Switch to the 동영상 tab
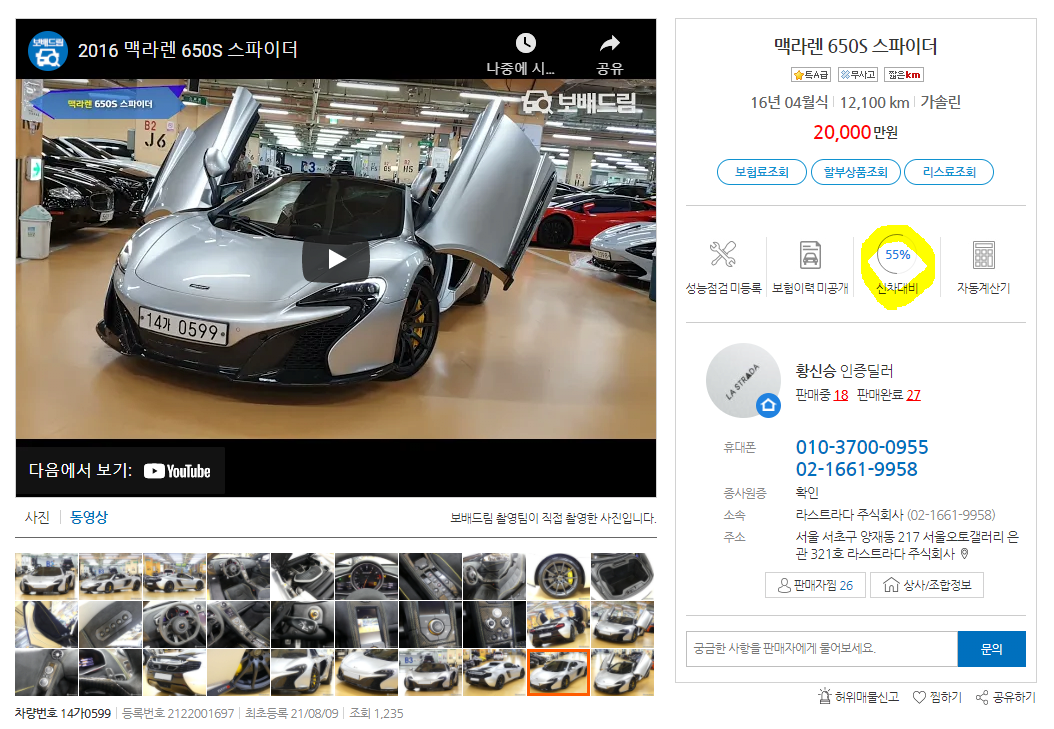The image size is (1054, 729). point(89,517)
